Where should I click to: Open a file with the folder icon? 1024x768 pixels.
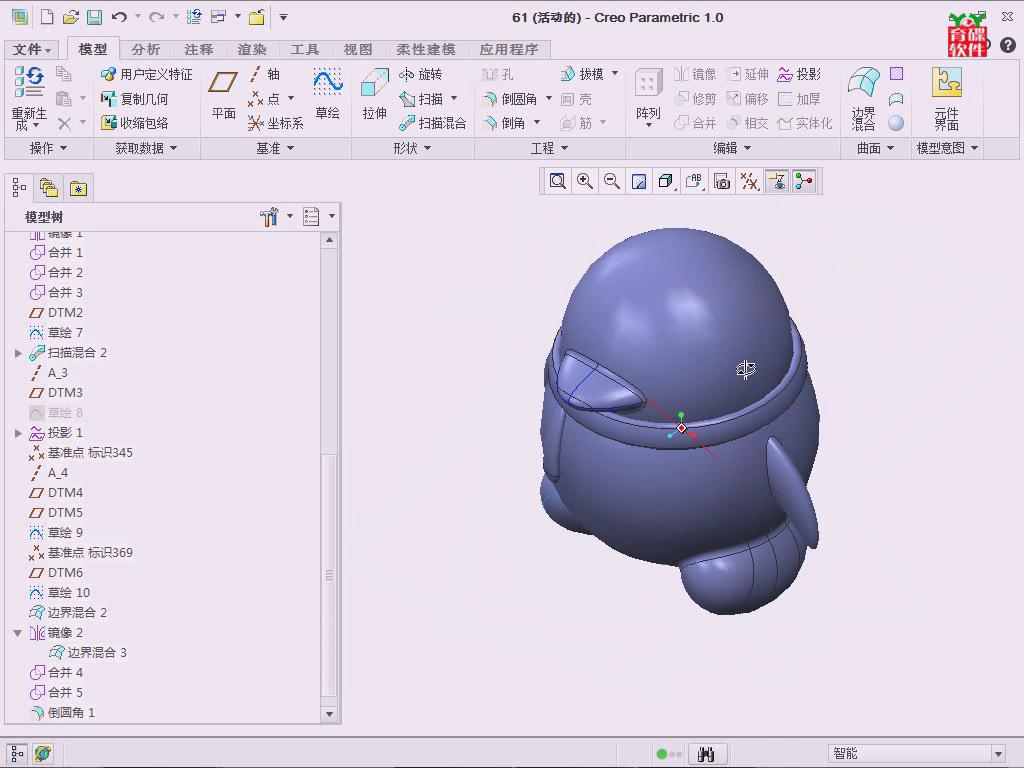tap(71, 17)
